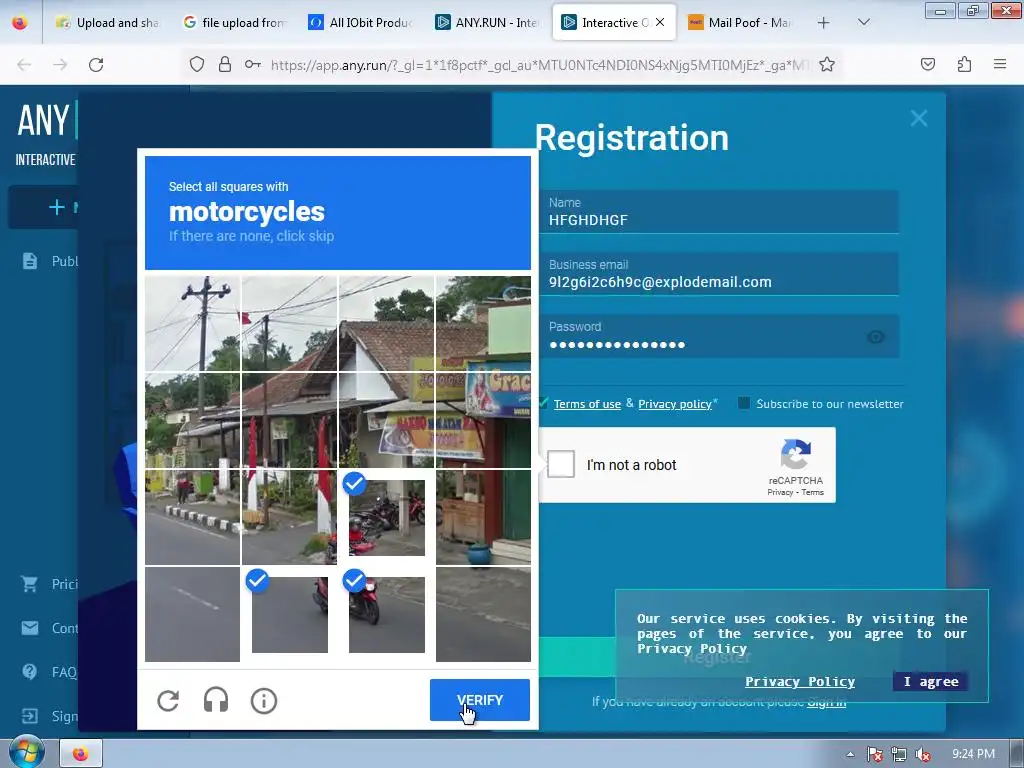Select the utility pole tile in the captcha
The image size is (1024, 768).
point(193,323)
